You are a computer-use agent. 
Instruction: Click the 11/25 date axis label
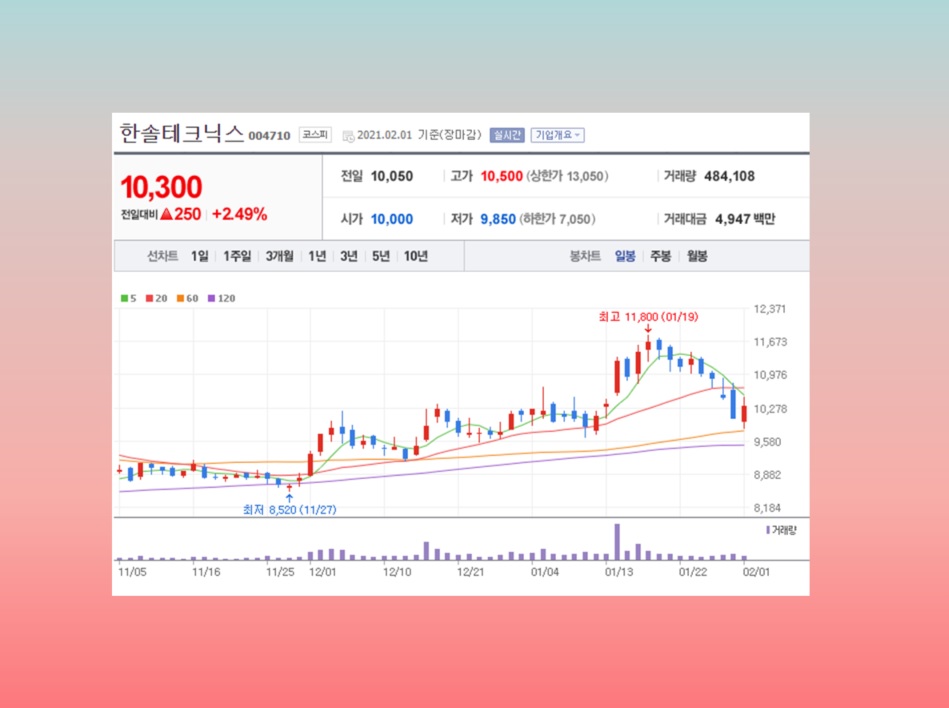(280, 572)
